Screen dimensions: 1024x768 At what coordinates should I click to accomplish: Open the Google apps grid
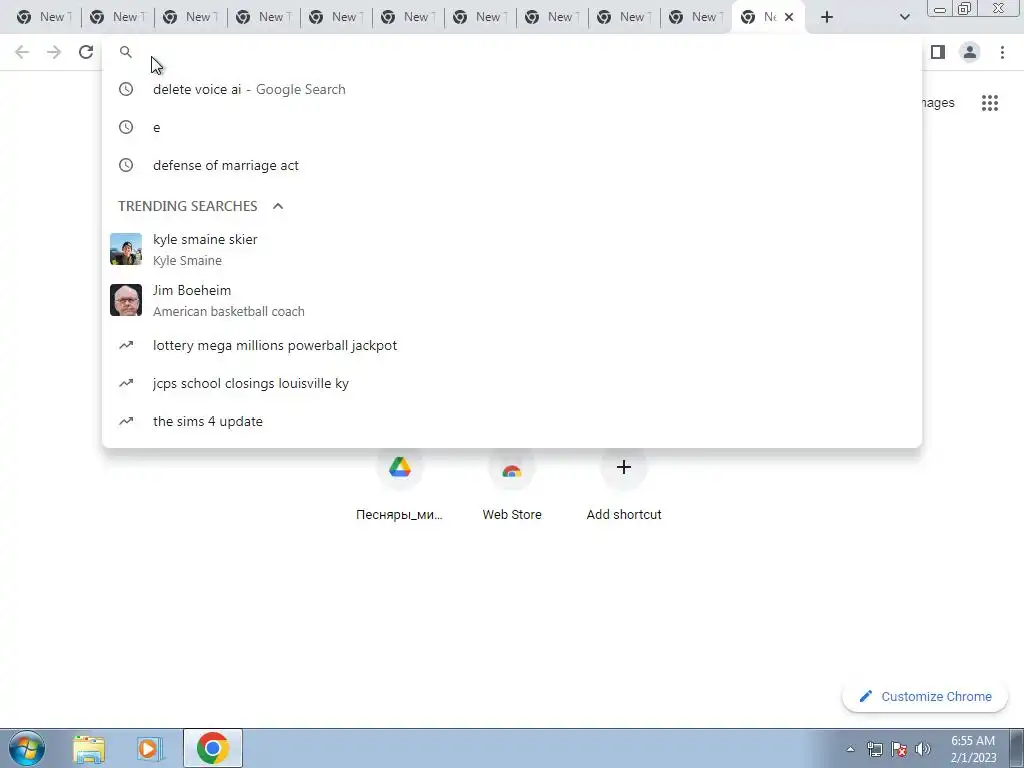tap(990, 103)
